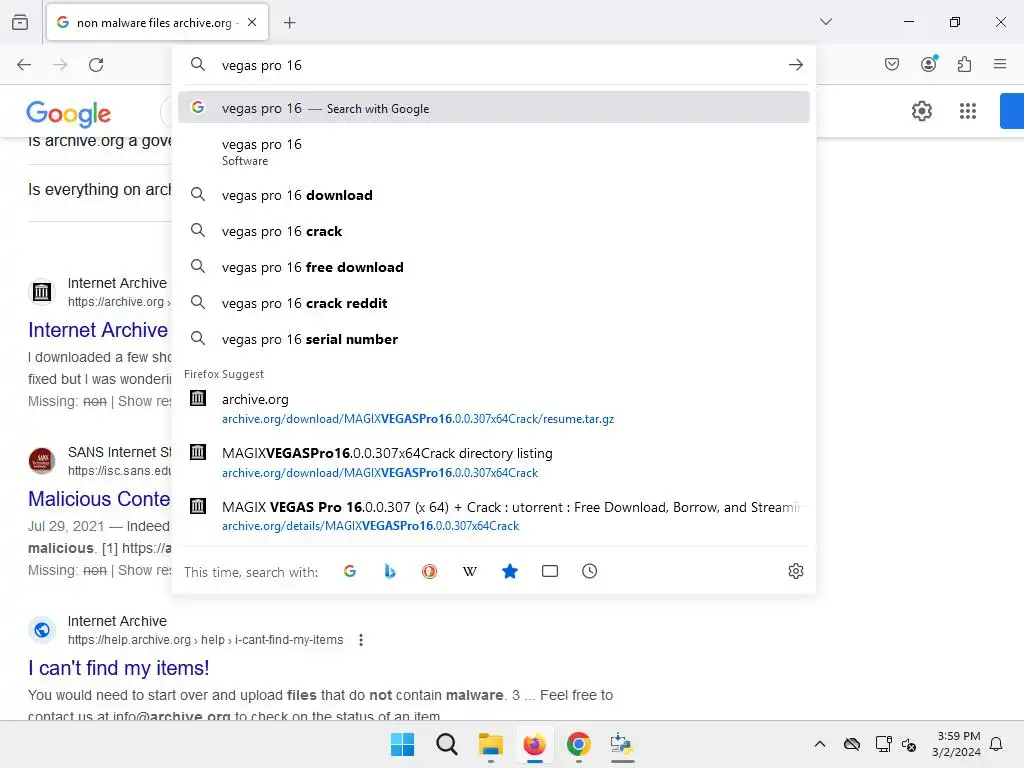Open search settings gear in dropdown
Viewport: 1024px width, 768px height.
pyautogui.click(x=795, y=571)
